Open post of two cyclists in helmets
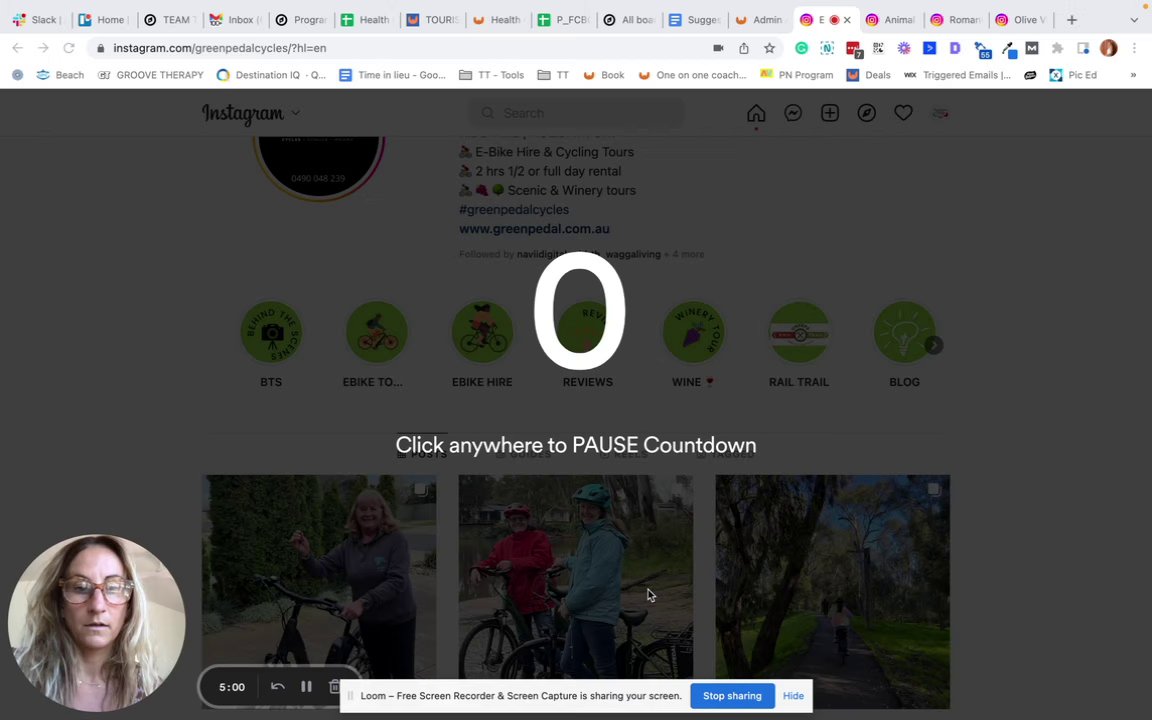The image size is (1152, 720). [575, 591]
